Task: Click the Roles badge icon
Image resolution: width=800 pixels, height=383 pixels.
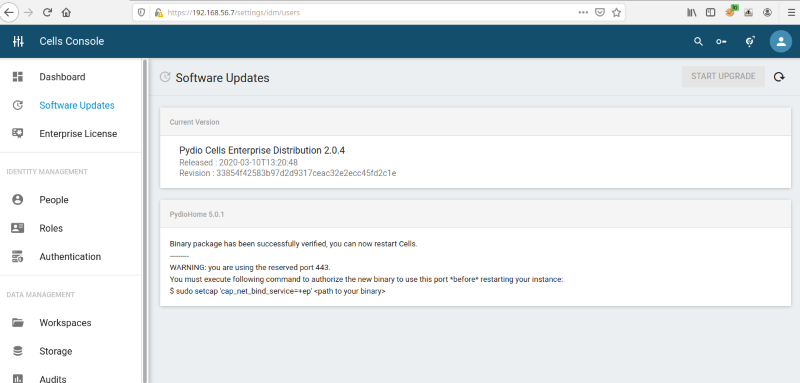Action: point(18,228)
